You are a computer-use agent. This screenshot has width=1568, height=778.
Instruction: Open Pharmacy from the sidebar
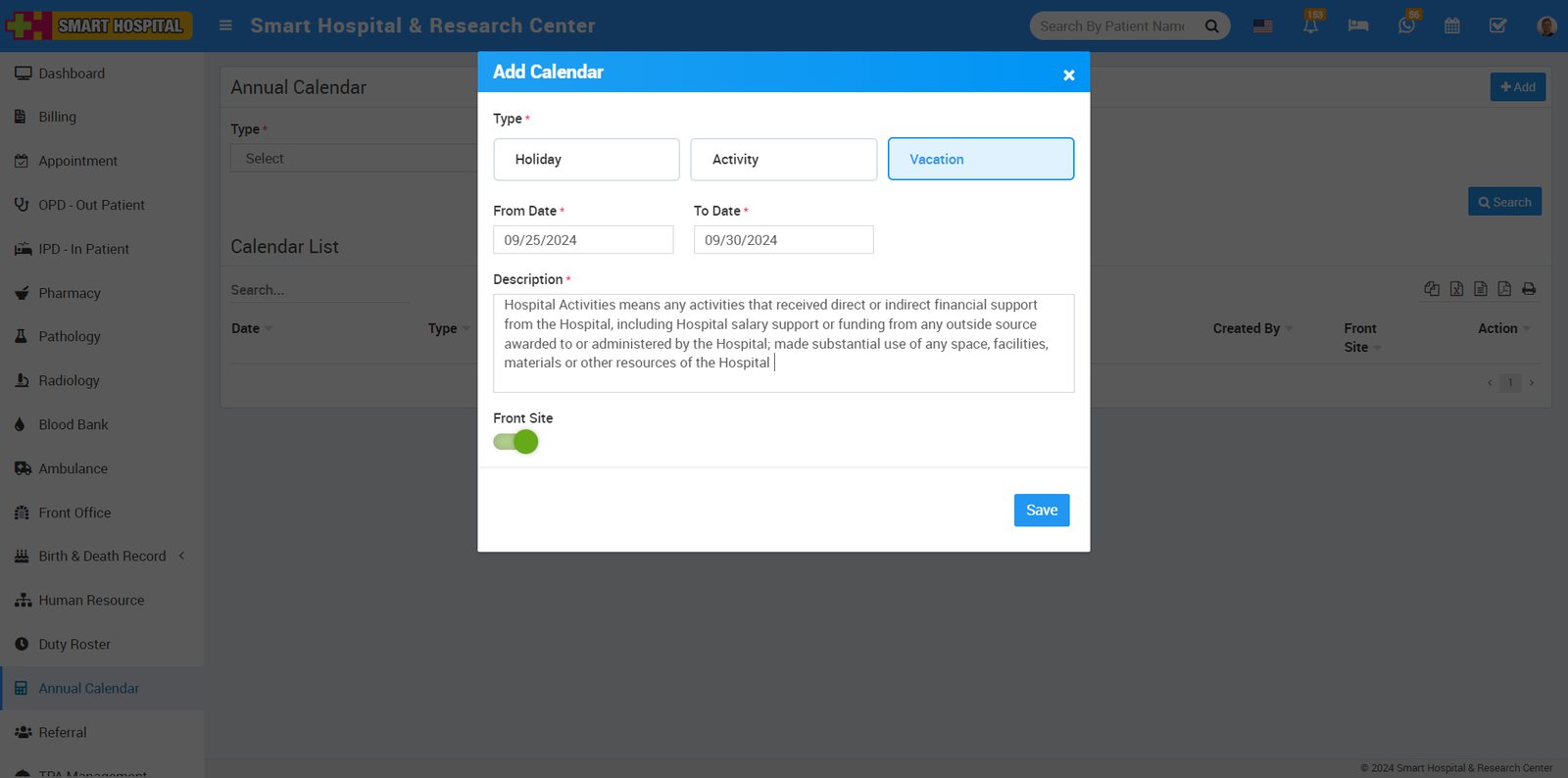[x=70, y=293]
